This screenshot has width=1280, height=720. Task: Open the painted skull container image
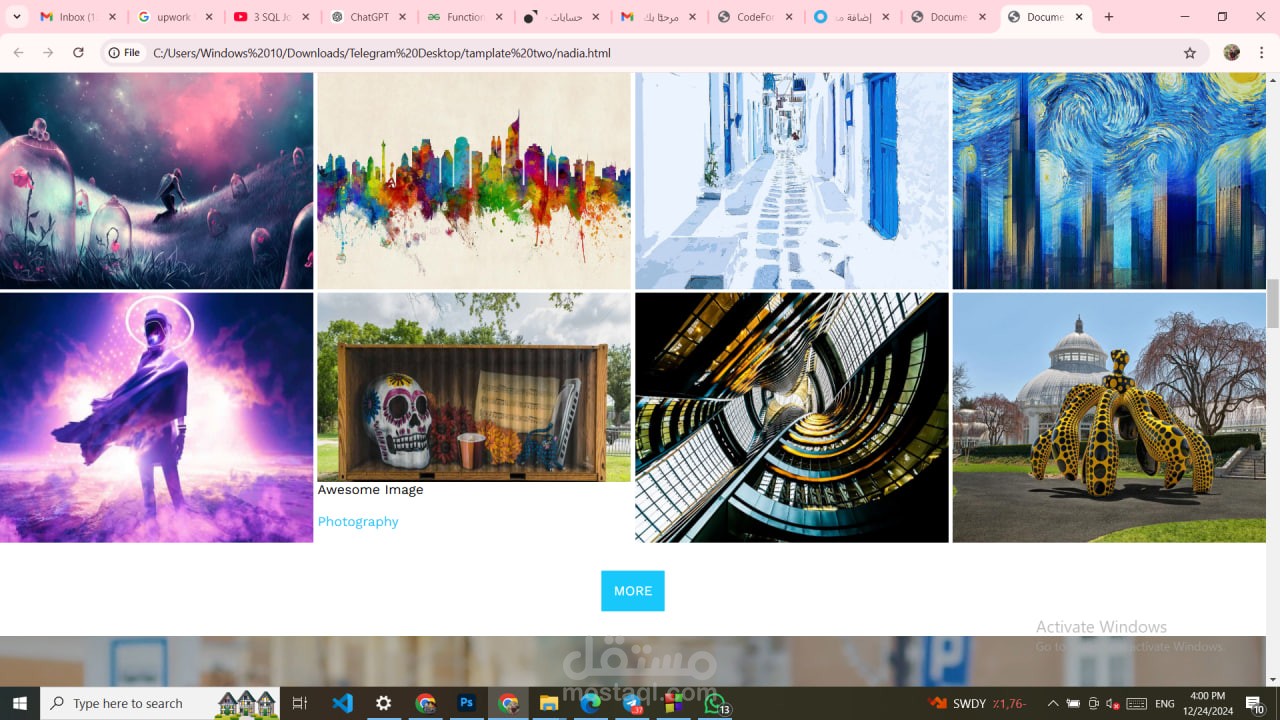[474, 387]
